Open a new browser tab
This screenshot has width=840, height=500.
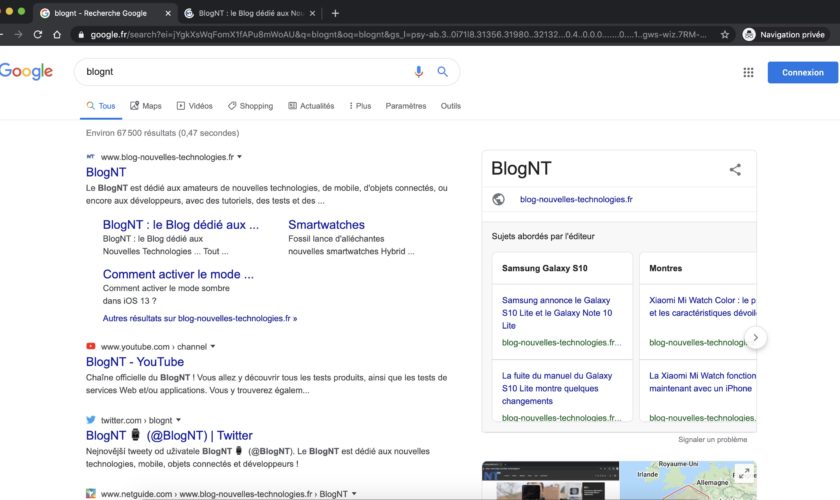335,13
